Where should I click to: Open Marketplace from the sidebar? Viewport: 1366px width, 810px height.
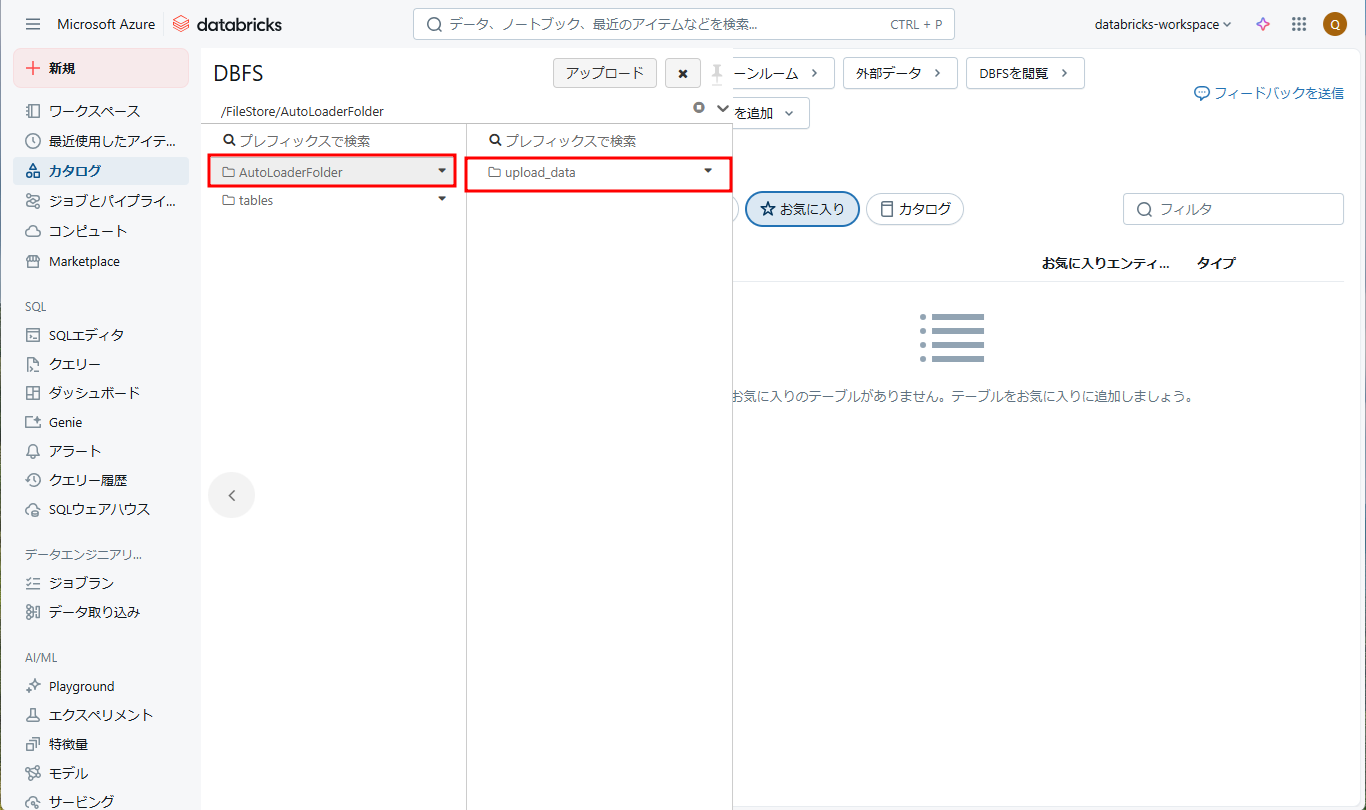[x=84, y=261]
